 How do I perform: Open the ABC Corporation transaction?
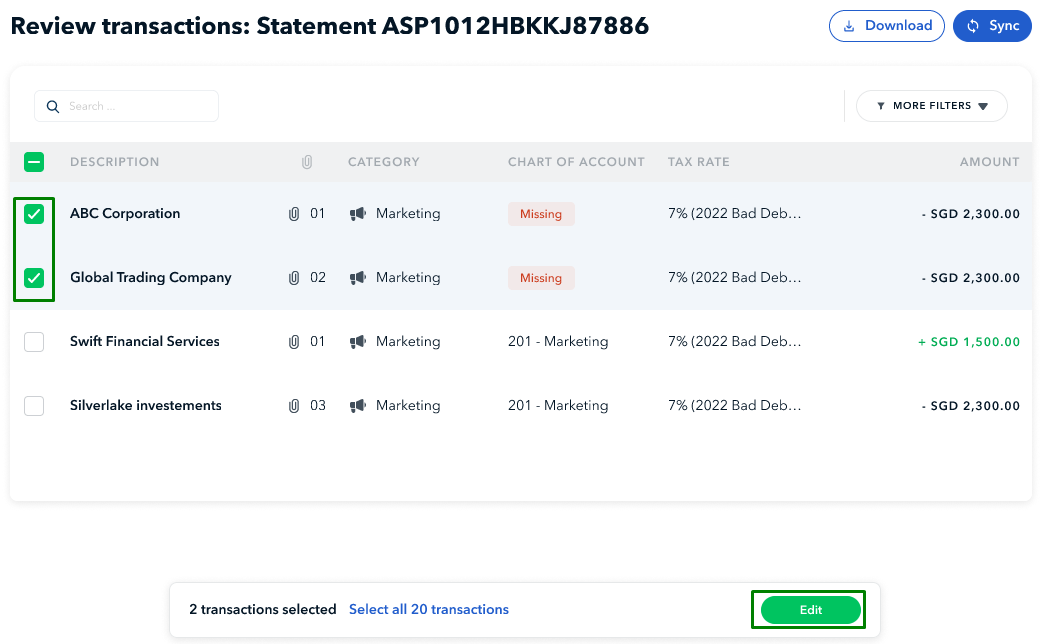click(x=125, y=214)
